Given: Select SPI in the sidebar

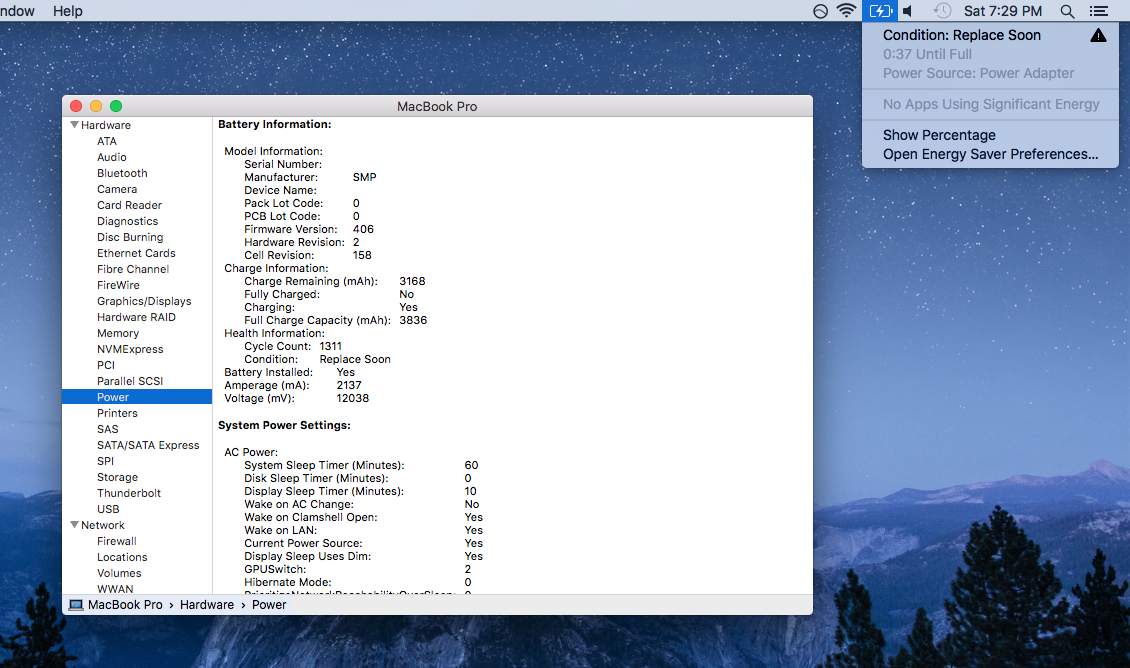Looking at the screenshot, I should tap(105, 461).
